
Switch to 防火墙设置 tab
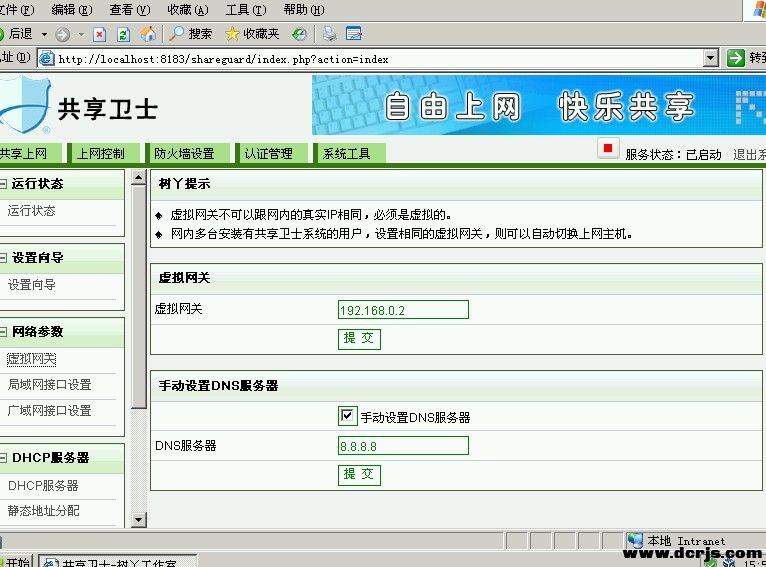tap(184, 154)
